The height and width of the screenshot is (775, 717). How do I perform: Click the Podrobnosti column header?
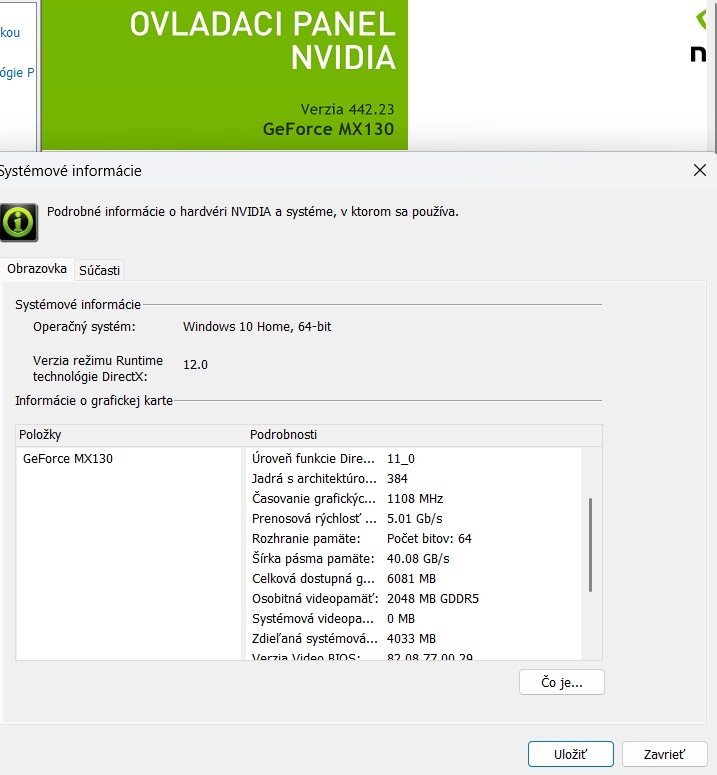pyautogui.click(x=420, y=435)
